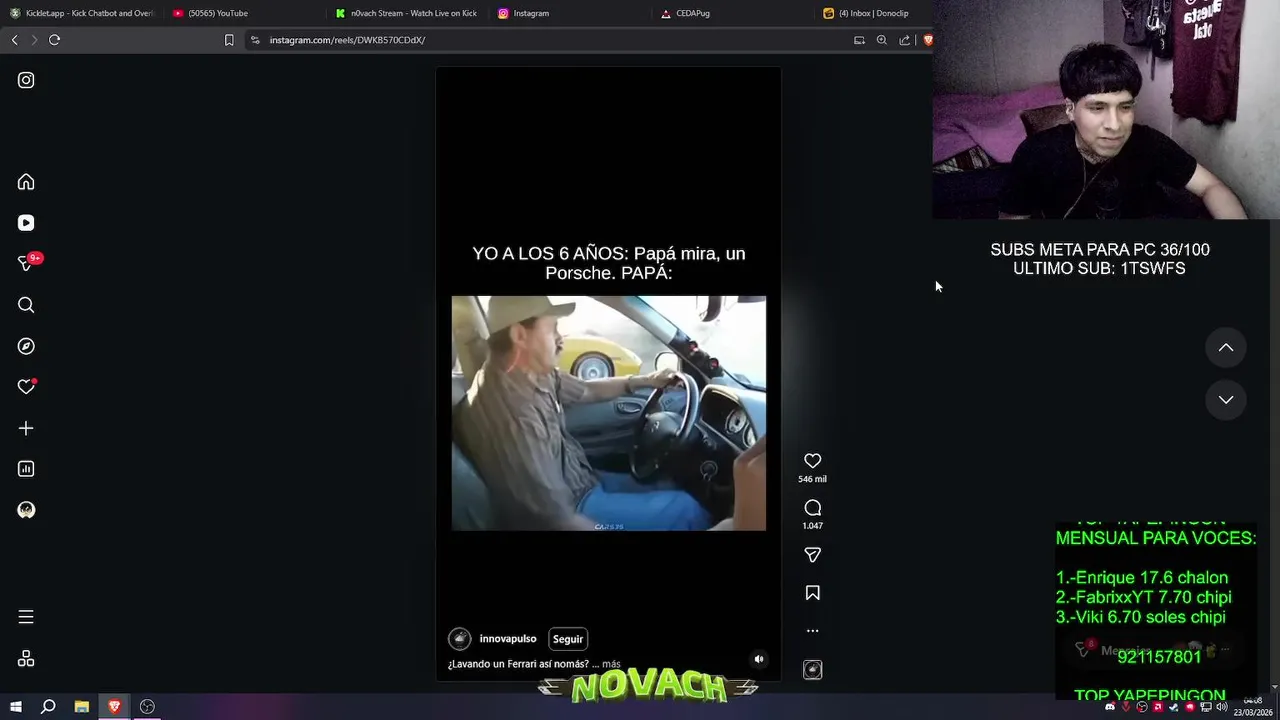
Task: Open the reel's comments icon
Action: (x=813, y=508)
